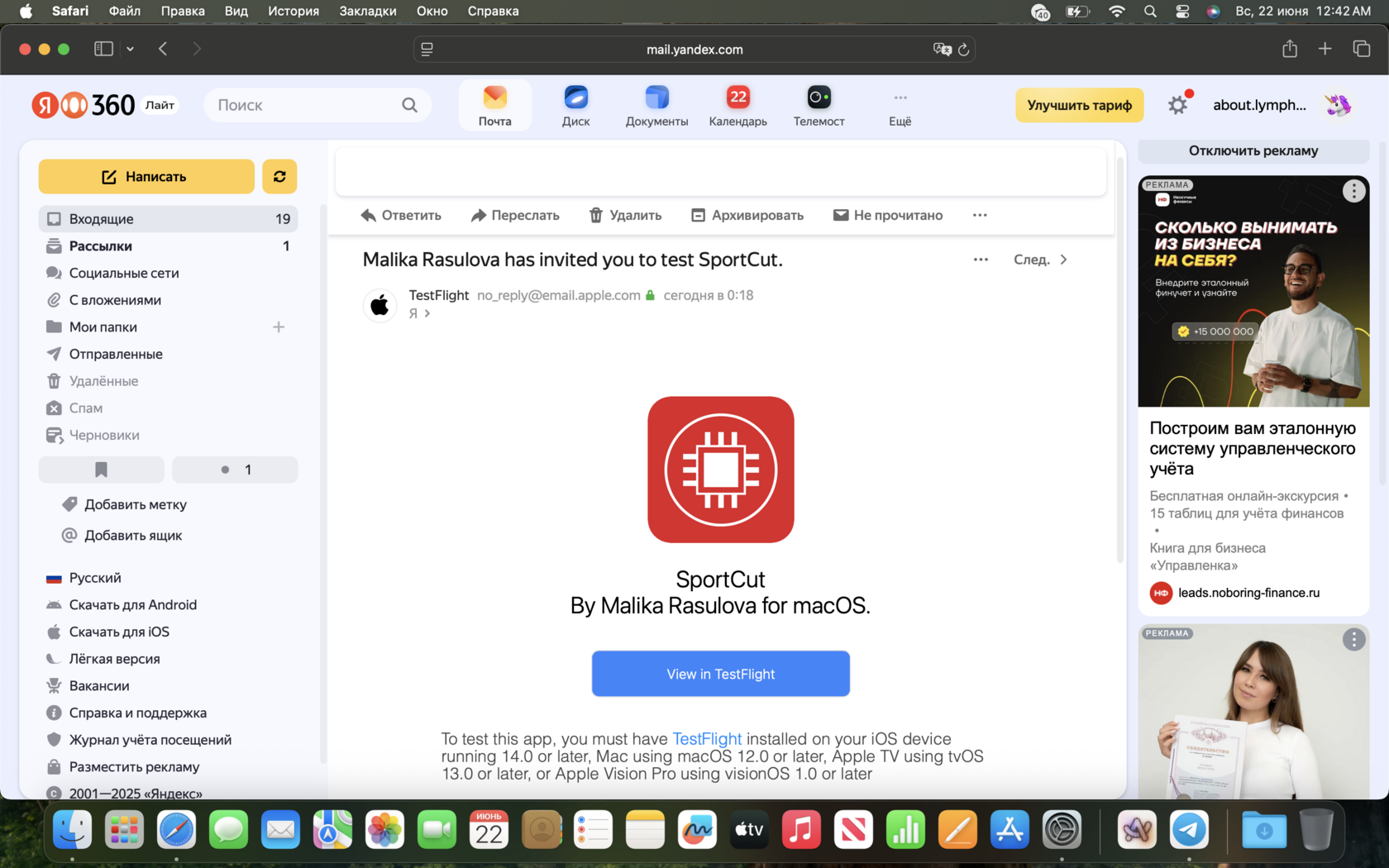Screen dimensions: 1389x868
Task: Open the Рассылки folder
Action: [x=168, y=246]
